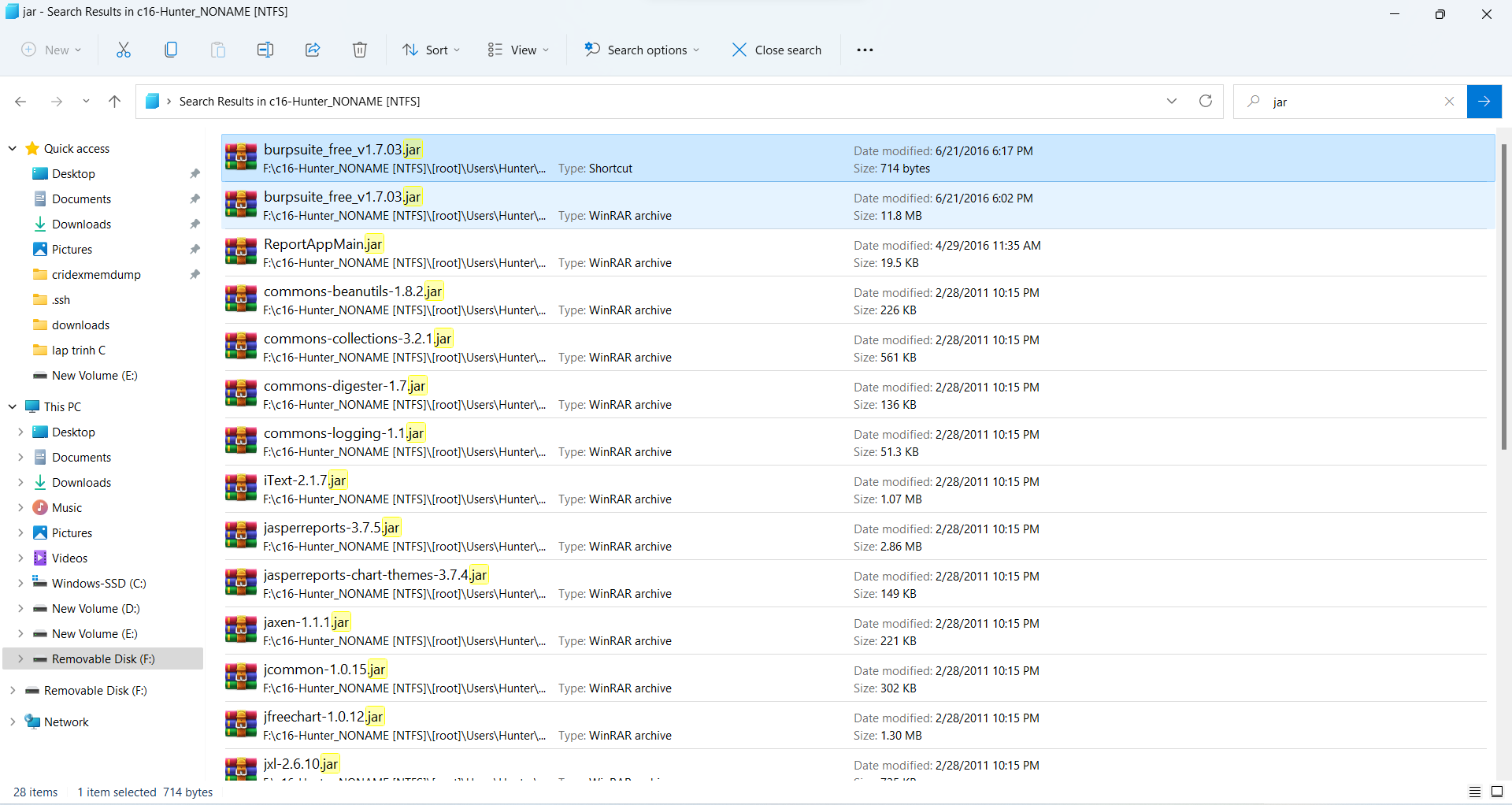Switch to large thumbnails view icon

point(1497,792)
